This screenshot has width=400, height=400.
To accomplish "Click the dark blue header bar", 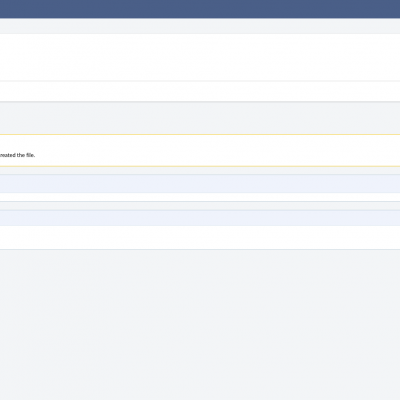I will pos(200,9).
